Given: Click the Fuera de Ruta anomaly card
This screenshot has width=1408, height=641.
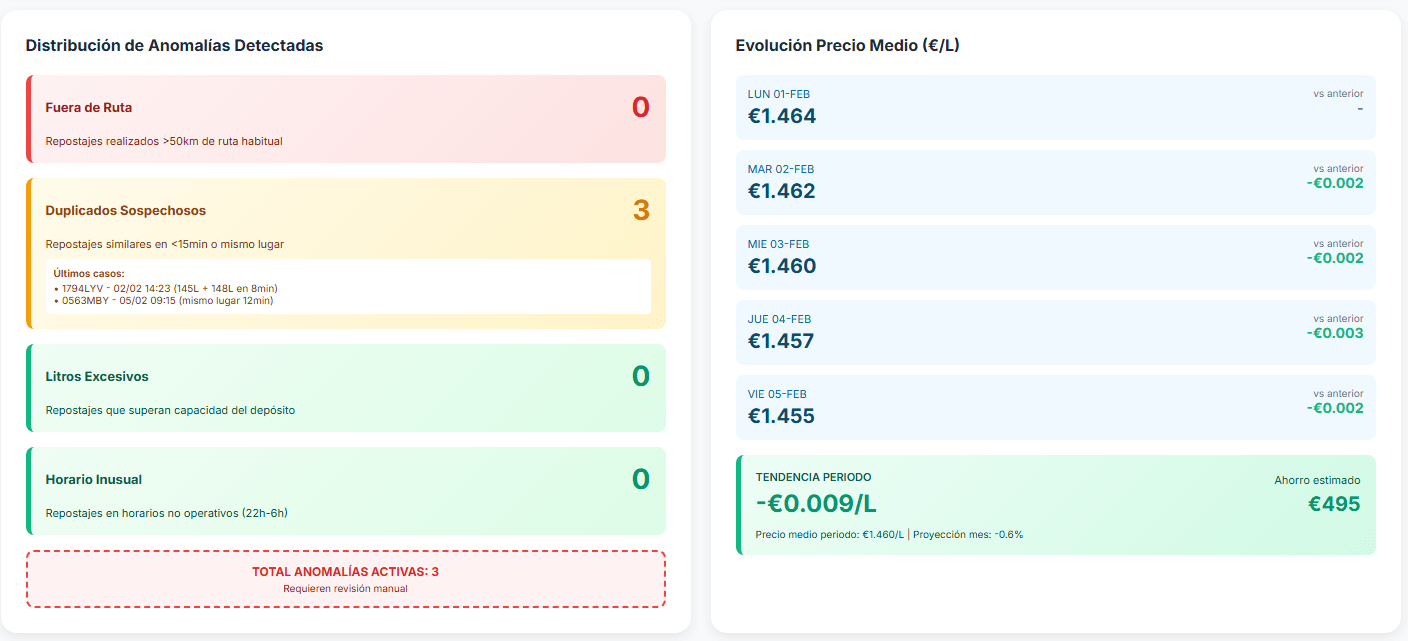Looking at the screenshot, I should point(345,119).
